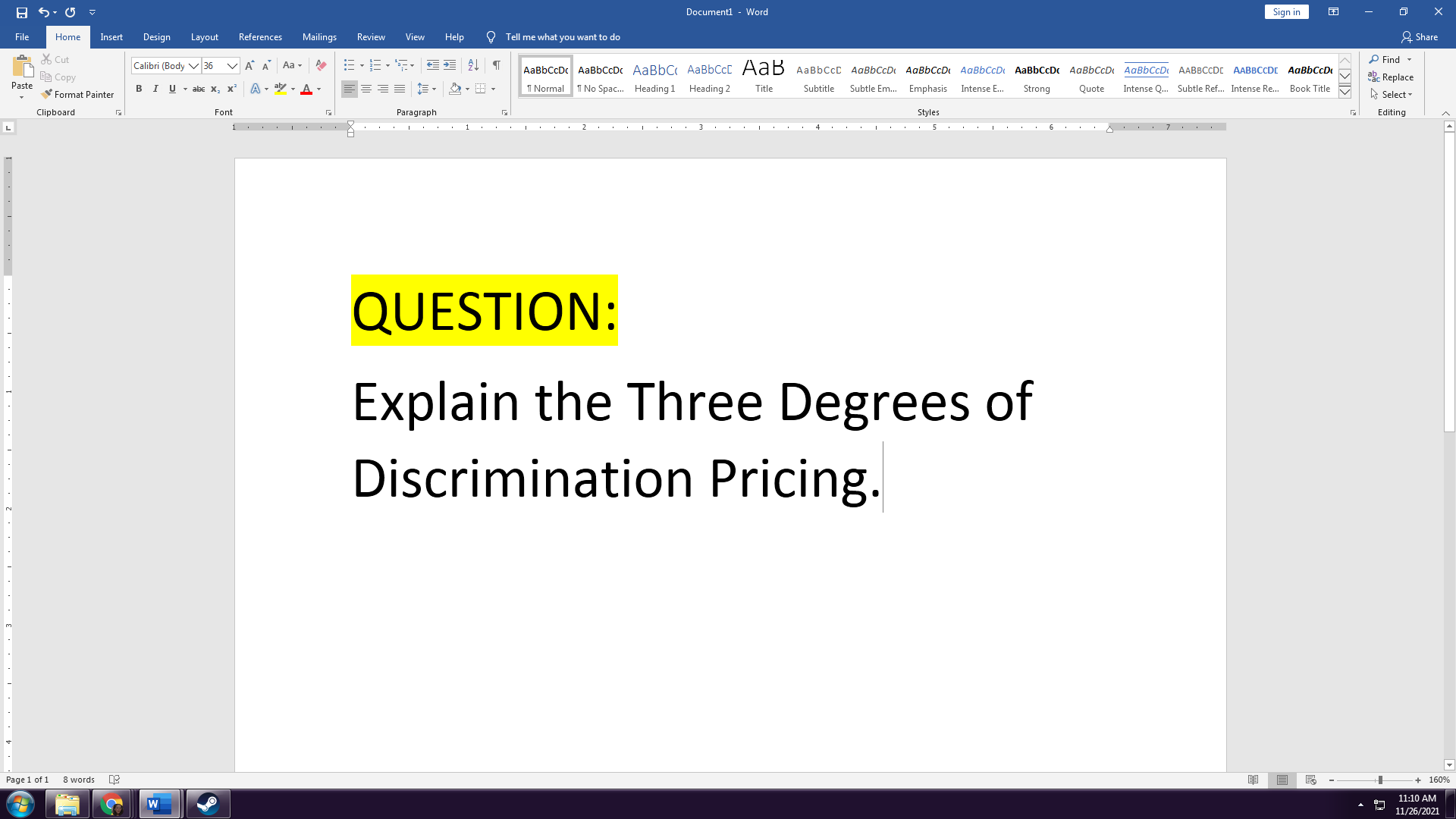Open numbering list dropdown arrow

click(388, 66)
